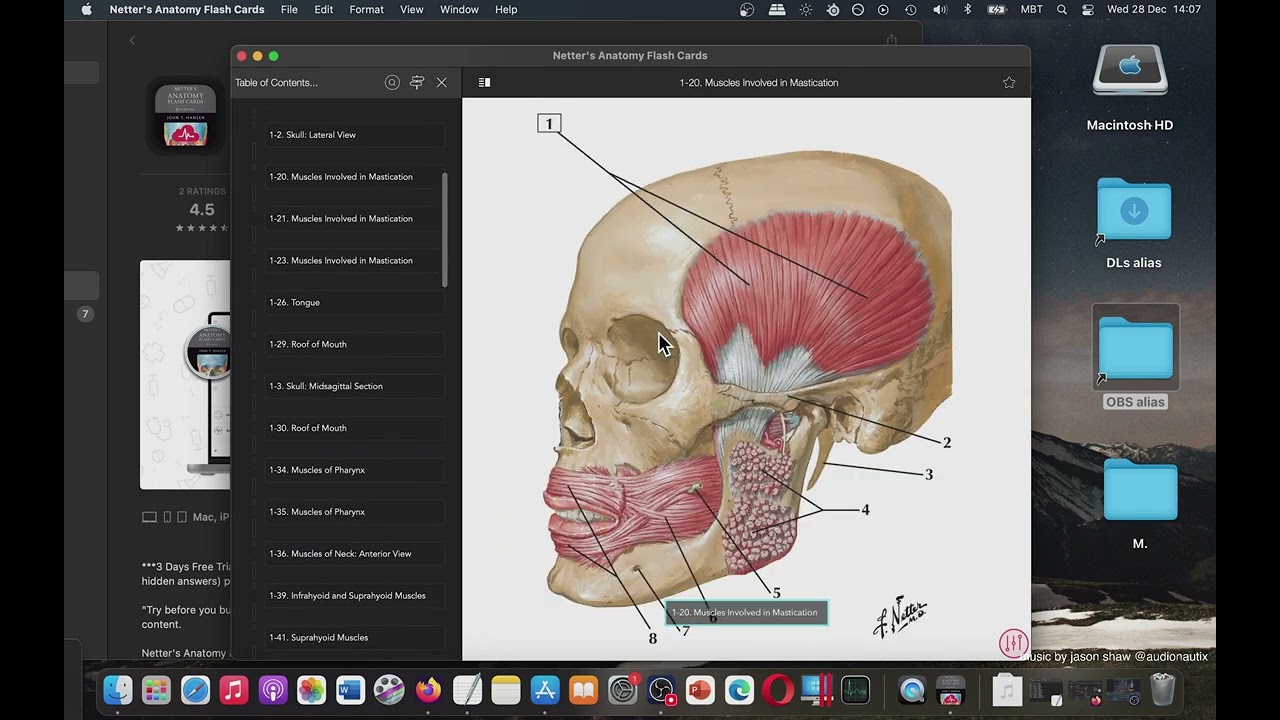The width and height of the screenshot is (1280, 720).
Task: Select '1-26. Tongue' card
Action: tap(355, 303)
